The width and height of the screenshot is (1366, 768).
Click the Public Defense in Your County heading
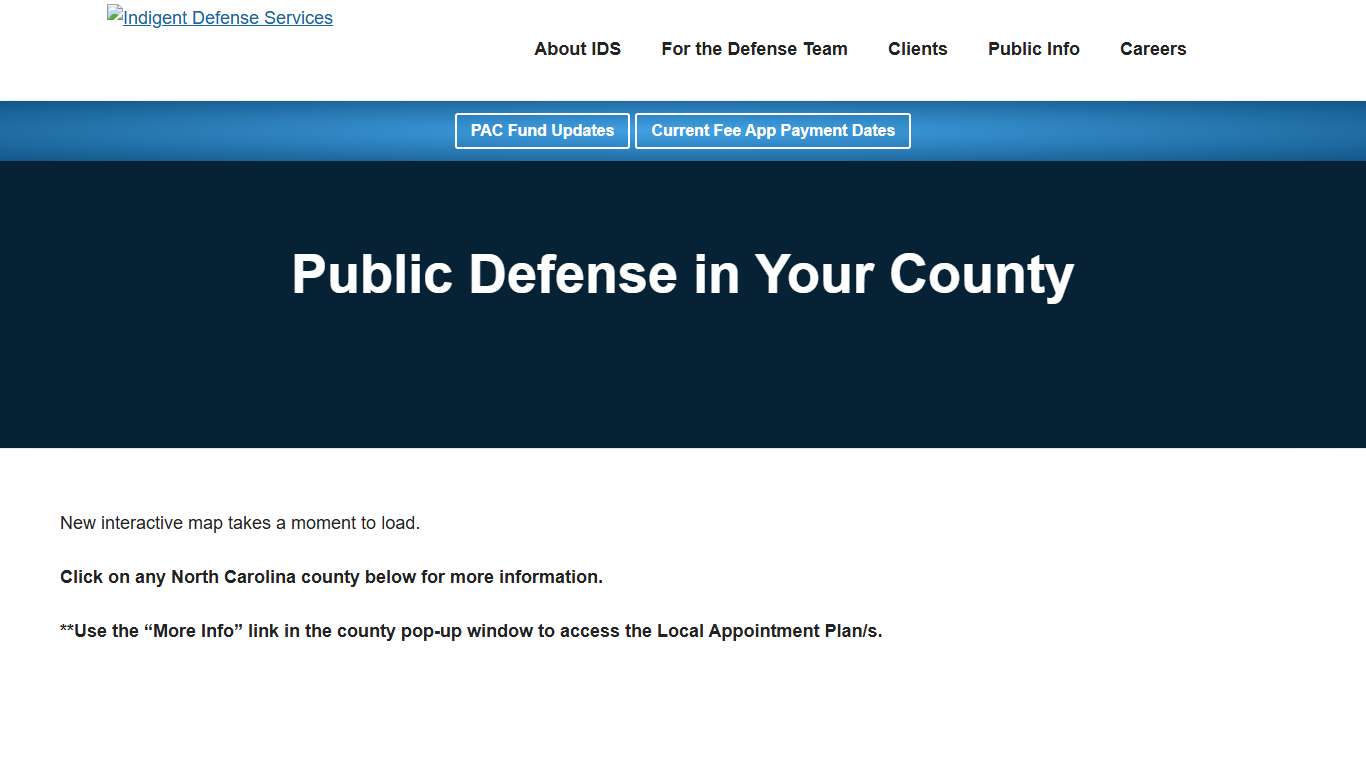(x=683, y=275)
